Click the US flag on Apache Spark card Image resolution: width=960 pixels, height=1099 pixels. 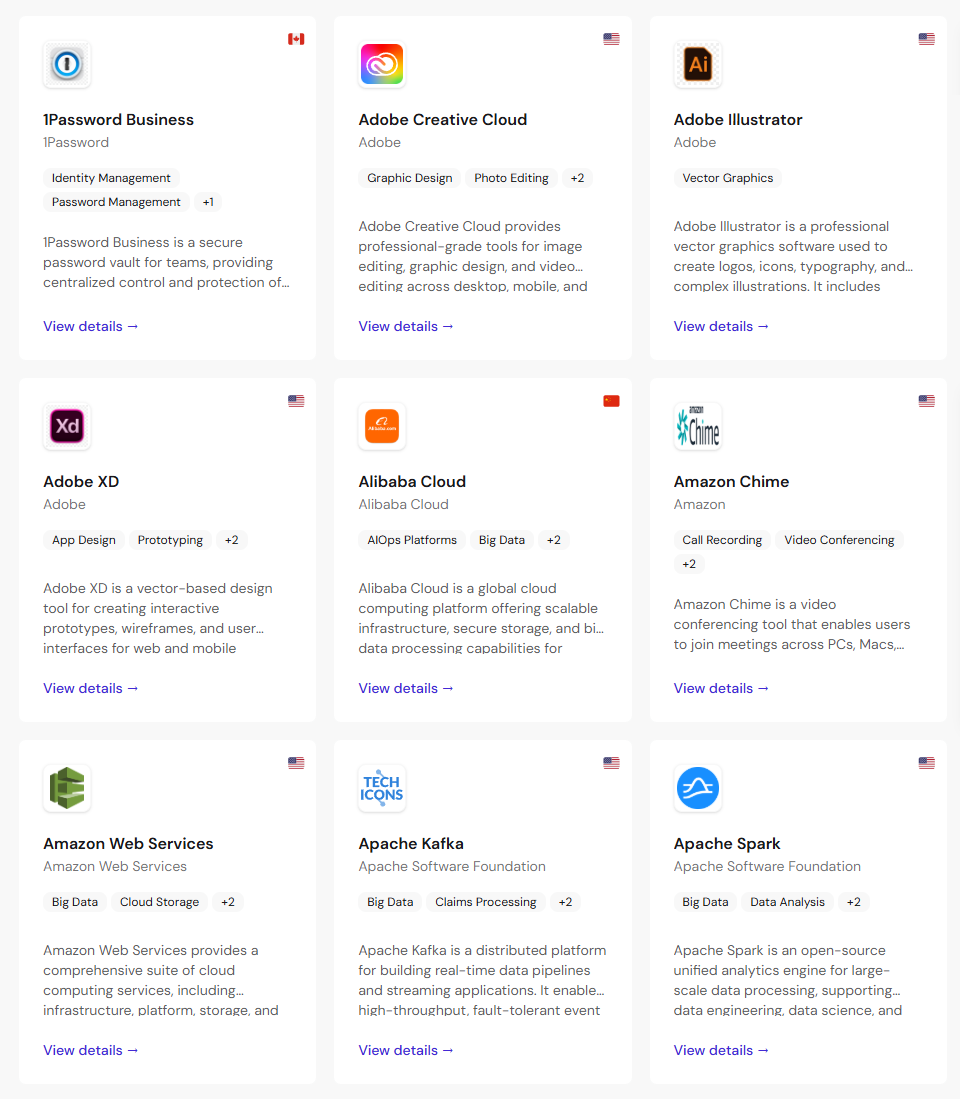pos(927,763)
